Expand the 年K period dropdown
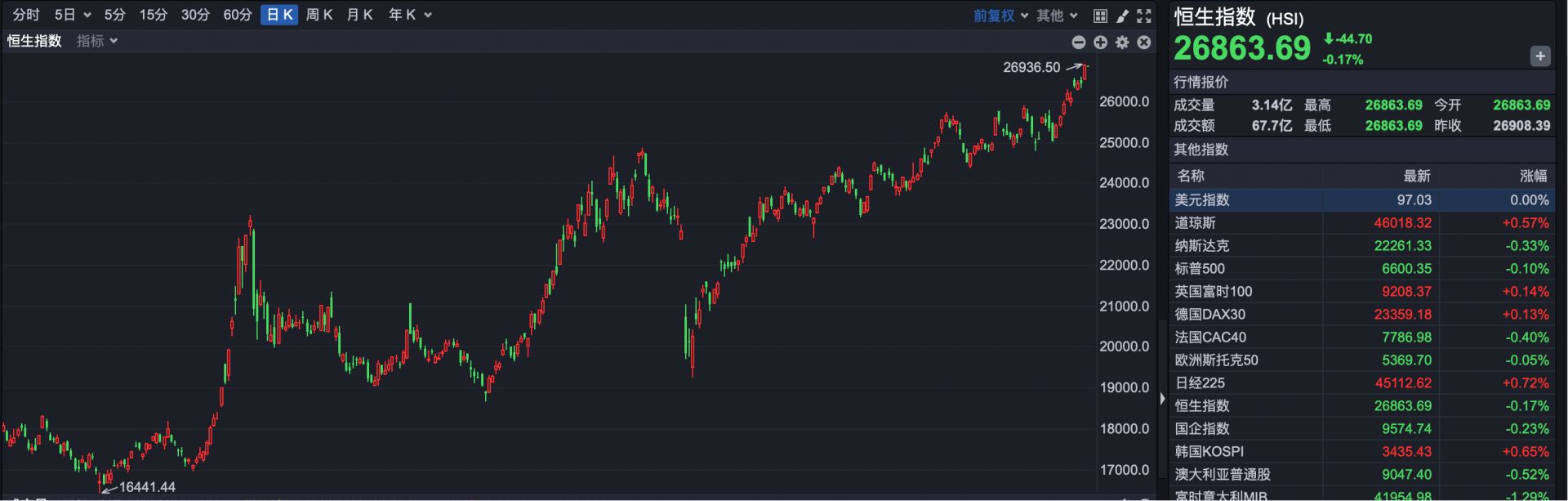The image size is (1568, 501). pos(409,15)
